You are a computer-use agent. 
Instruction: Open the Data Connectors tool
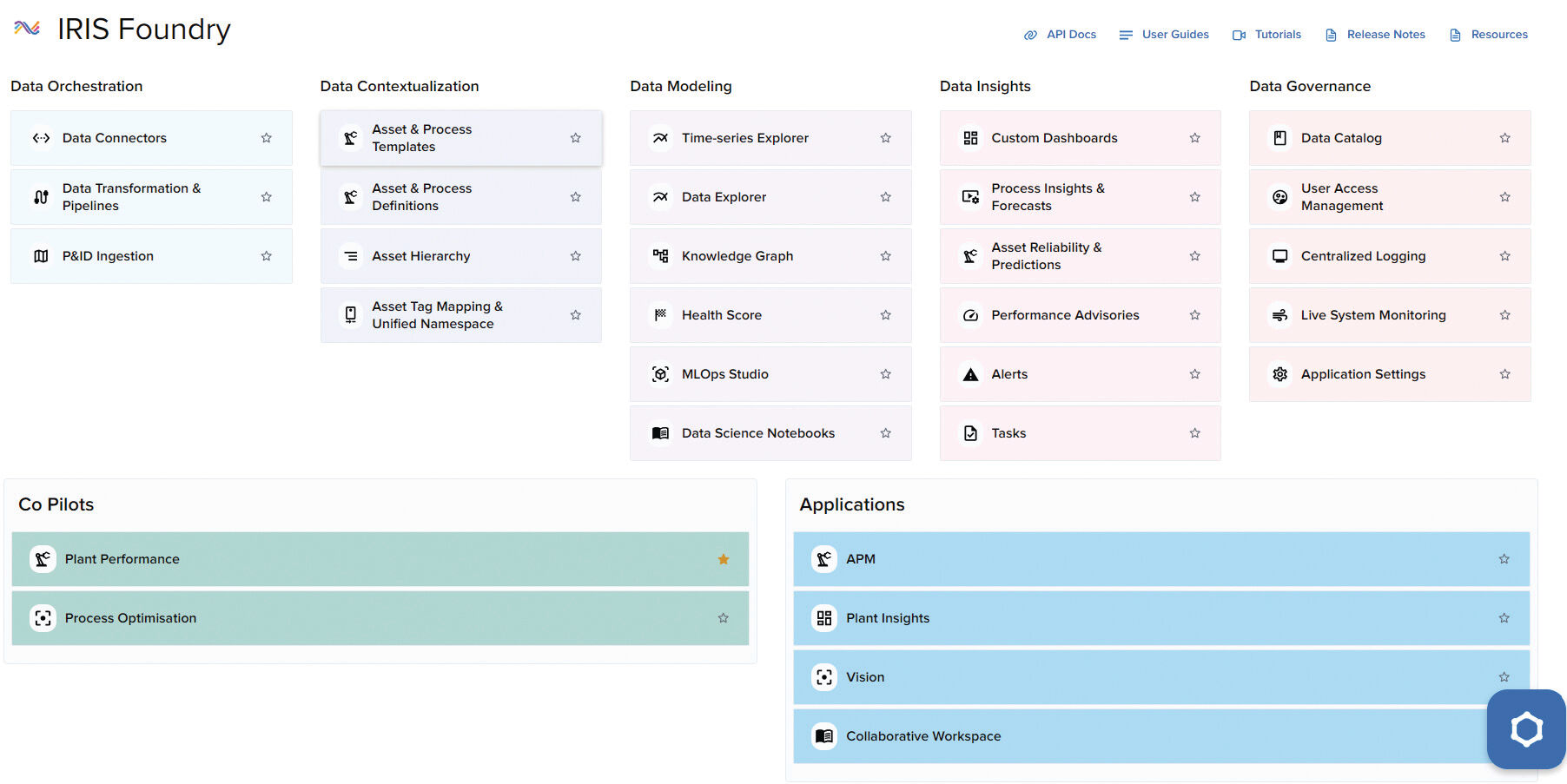(x=114, y=137)
